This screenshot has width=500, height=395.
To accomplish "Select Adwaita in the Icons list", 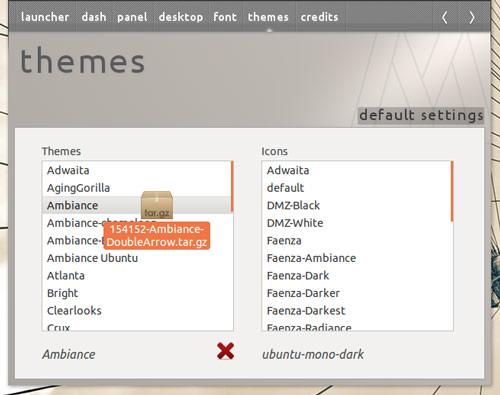I will click(356, 170).
